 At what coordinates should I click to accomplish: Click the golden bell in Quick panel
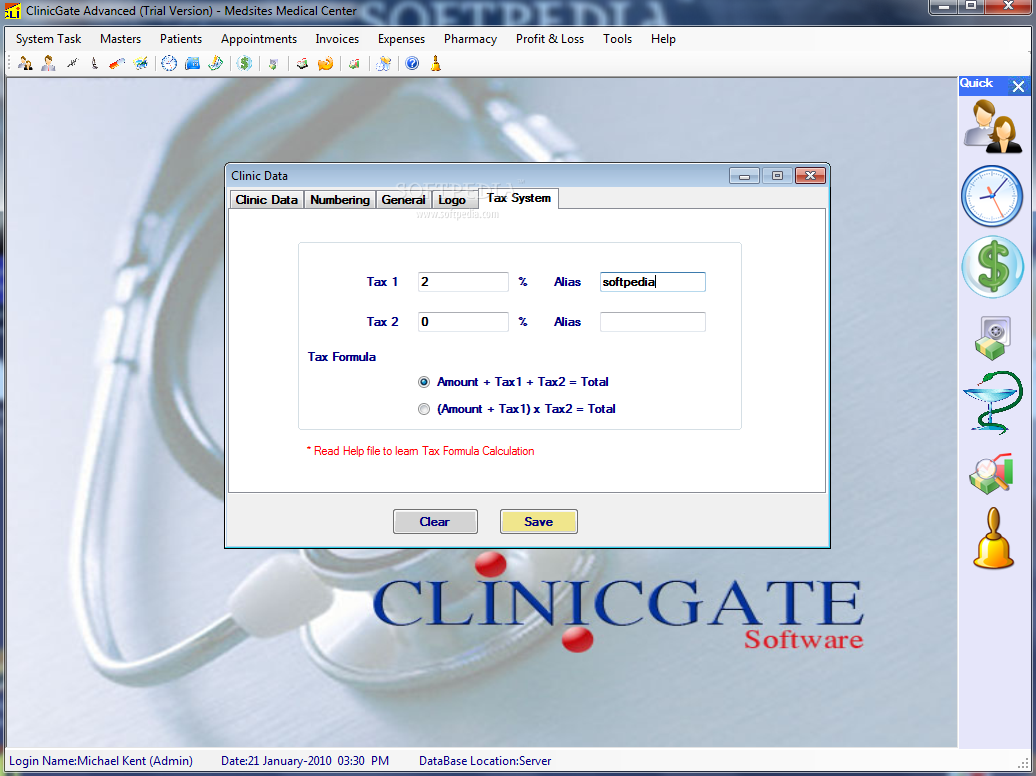(x=993, y=539)
